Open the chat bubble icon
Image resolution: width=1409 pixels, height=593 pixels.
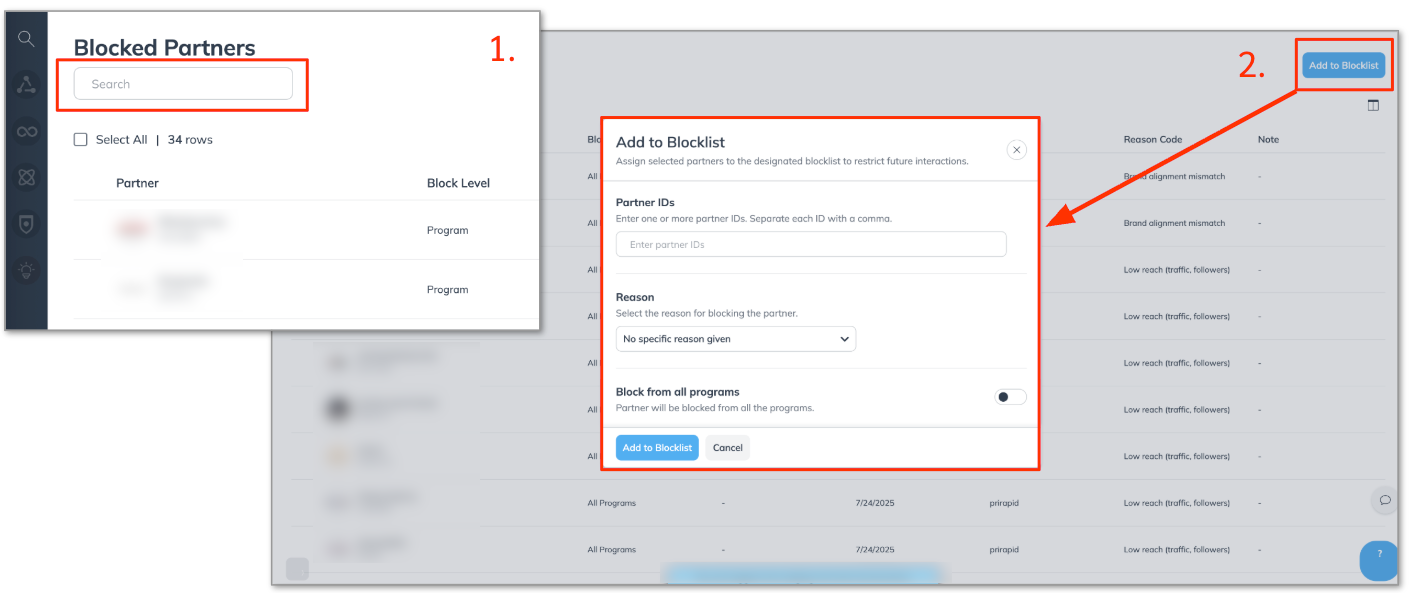click(x=1385, y=500)
